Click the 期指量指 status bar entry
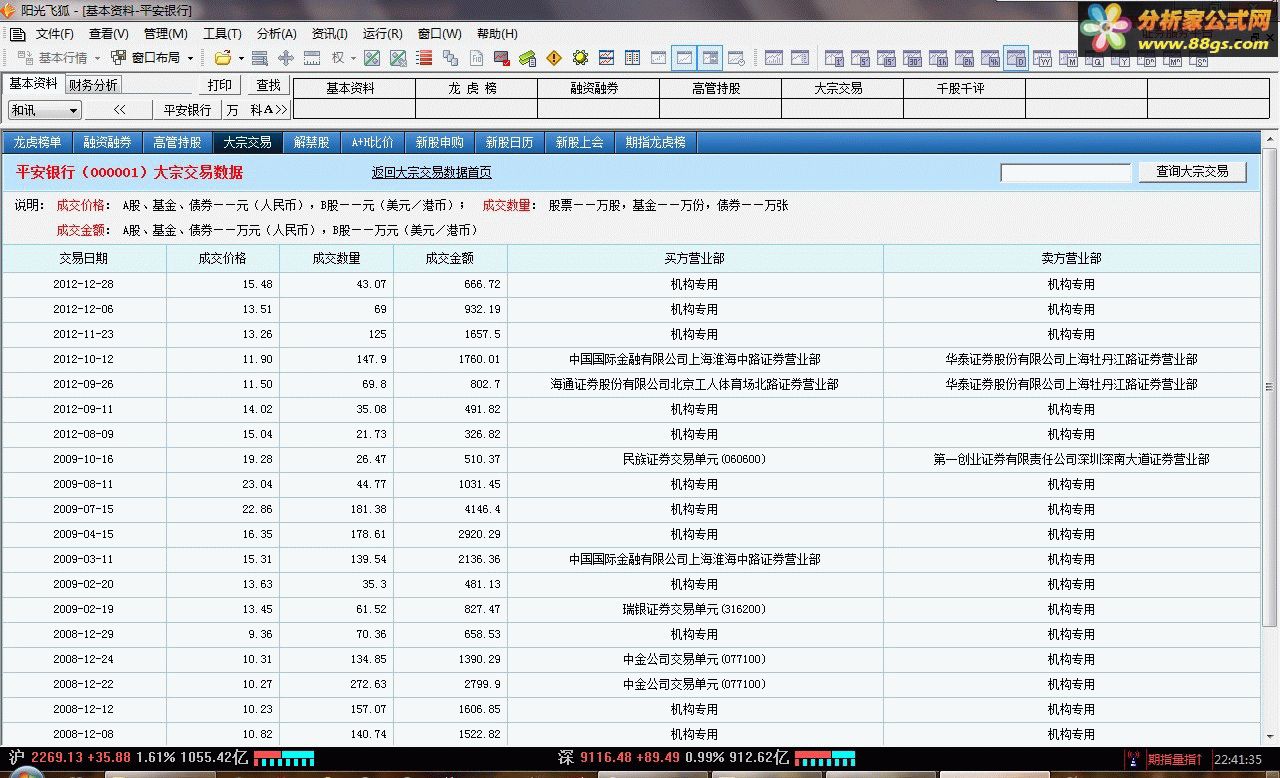1280x778 pixels. tap(1175, 760)
